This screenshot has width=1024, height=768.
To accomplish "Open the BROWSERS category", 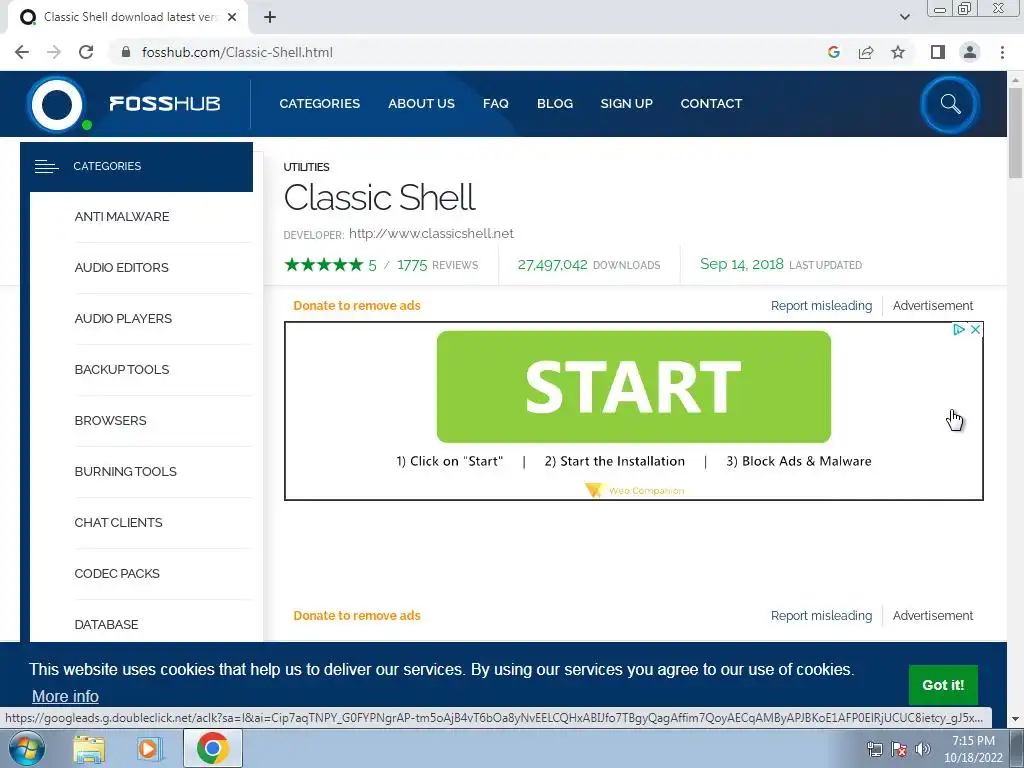I will click(110, 421).
